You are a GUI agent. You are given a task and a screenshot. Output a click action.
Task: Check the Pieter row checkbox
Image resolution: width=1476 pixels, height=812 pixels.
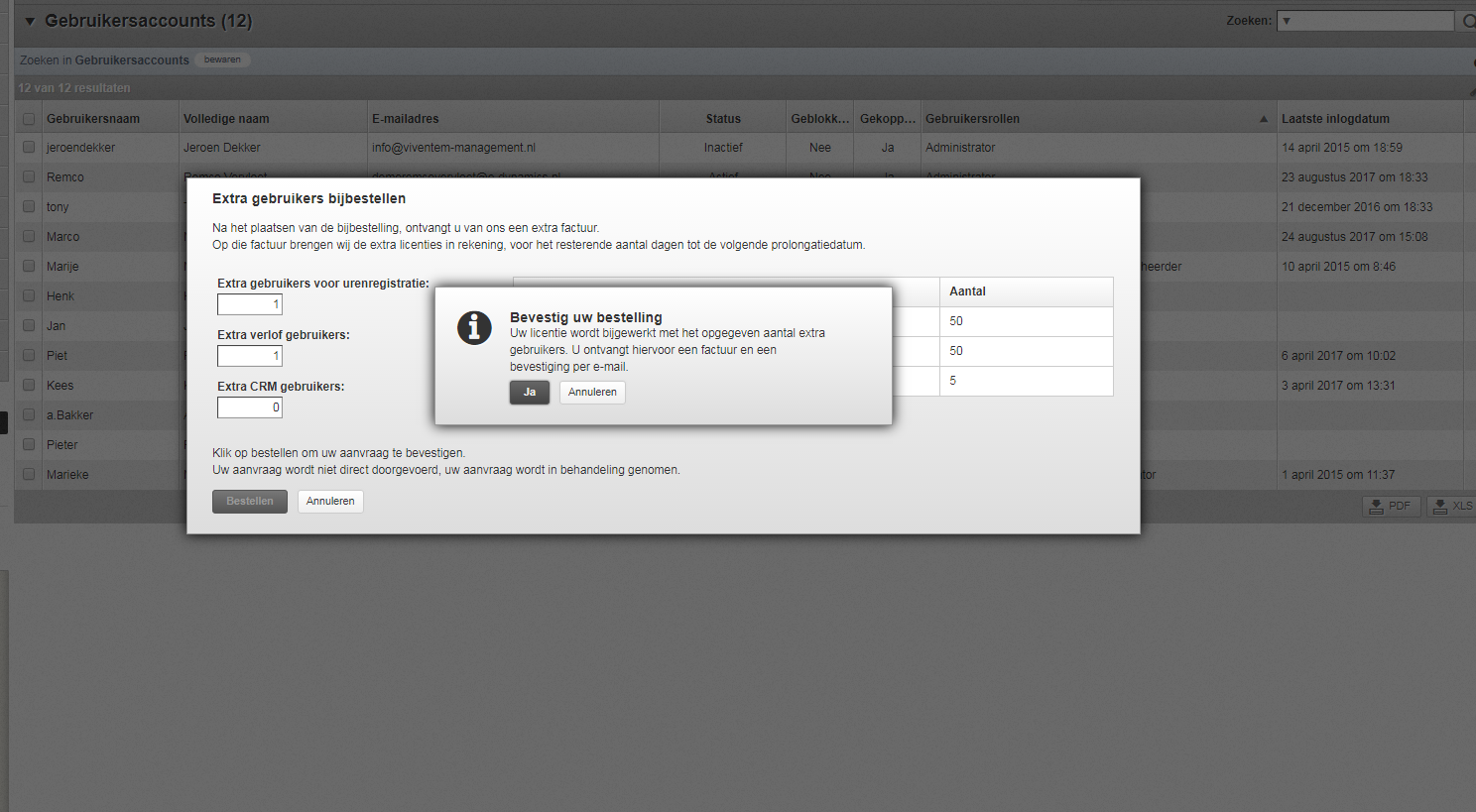(x=29, y=444)
